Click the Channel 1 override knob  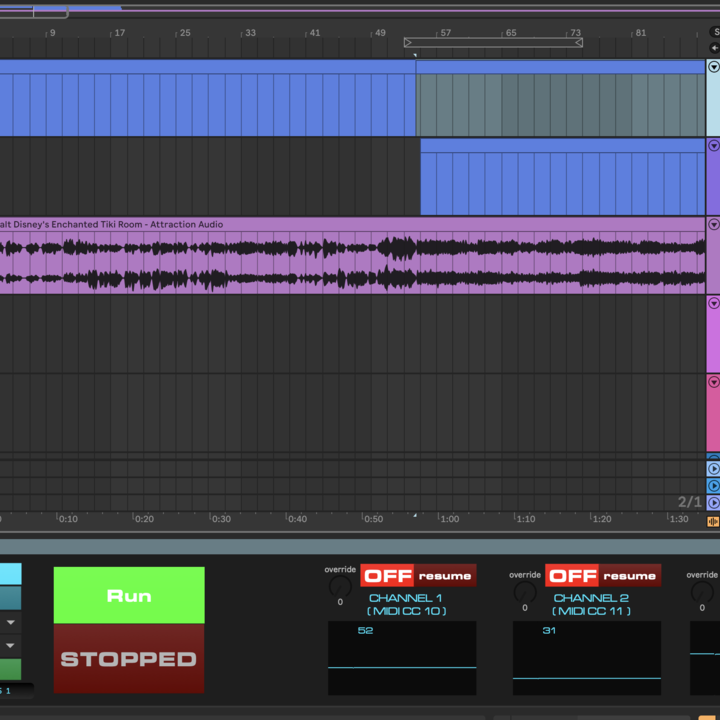pos(340,587)
